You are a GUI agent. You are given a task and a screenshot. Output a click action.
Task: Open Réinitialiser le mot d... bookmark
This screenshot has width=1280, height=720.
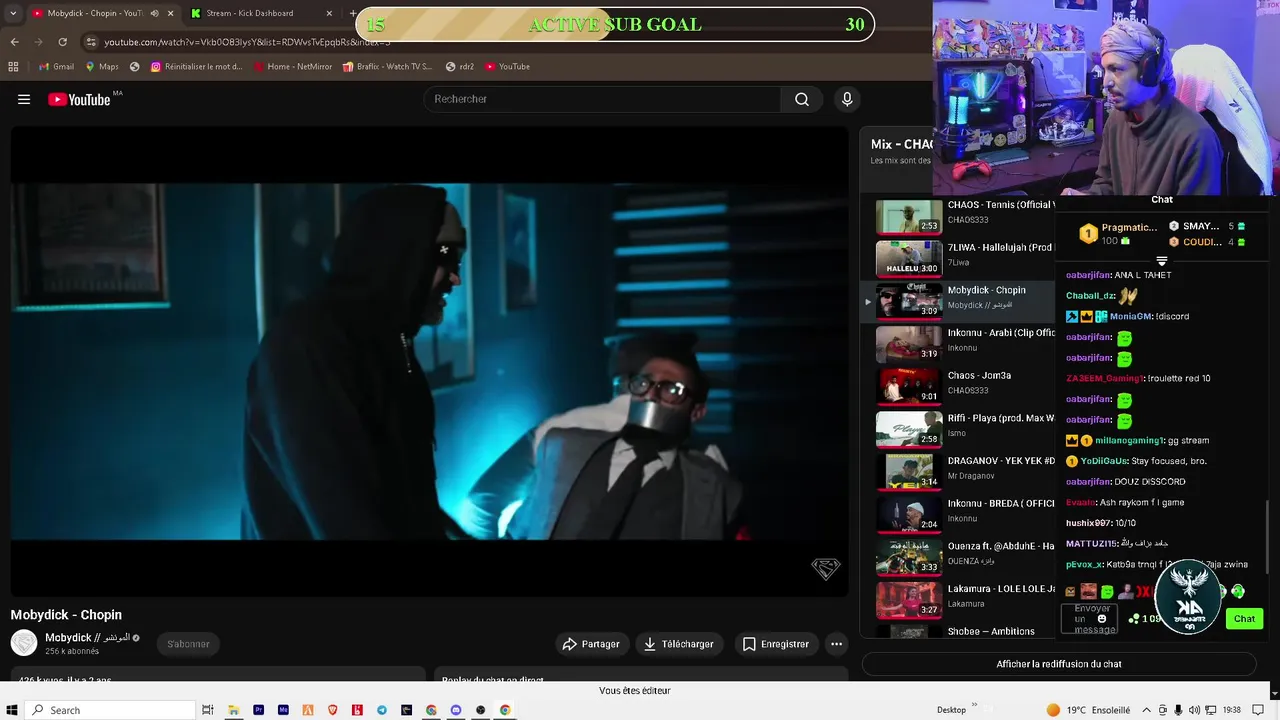tap(197, 66)
